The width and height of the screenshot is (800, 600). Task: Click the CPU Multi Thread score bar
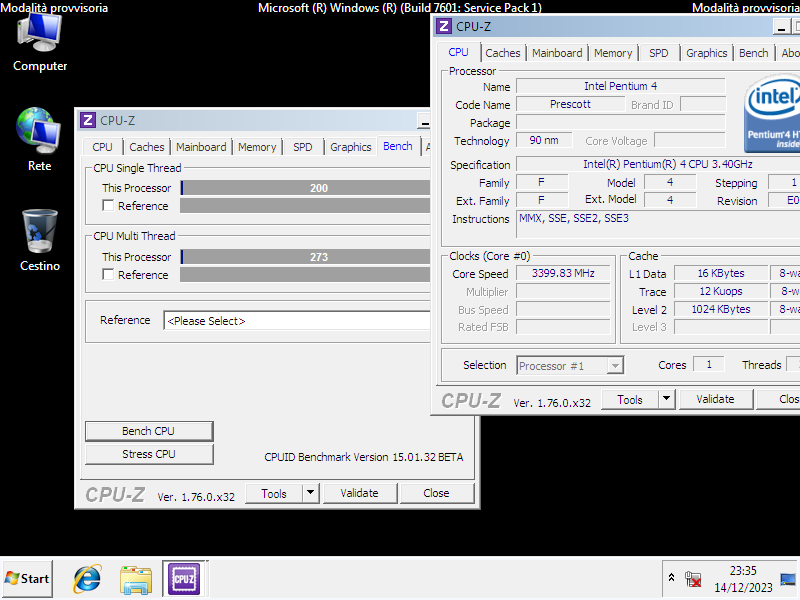coord(304,256)
